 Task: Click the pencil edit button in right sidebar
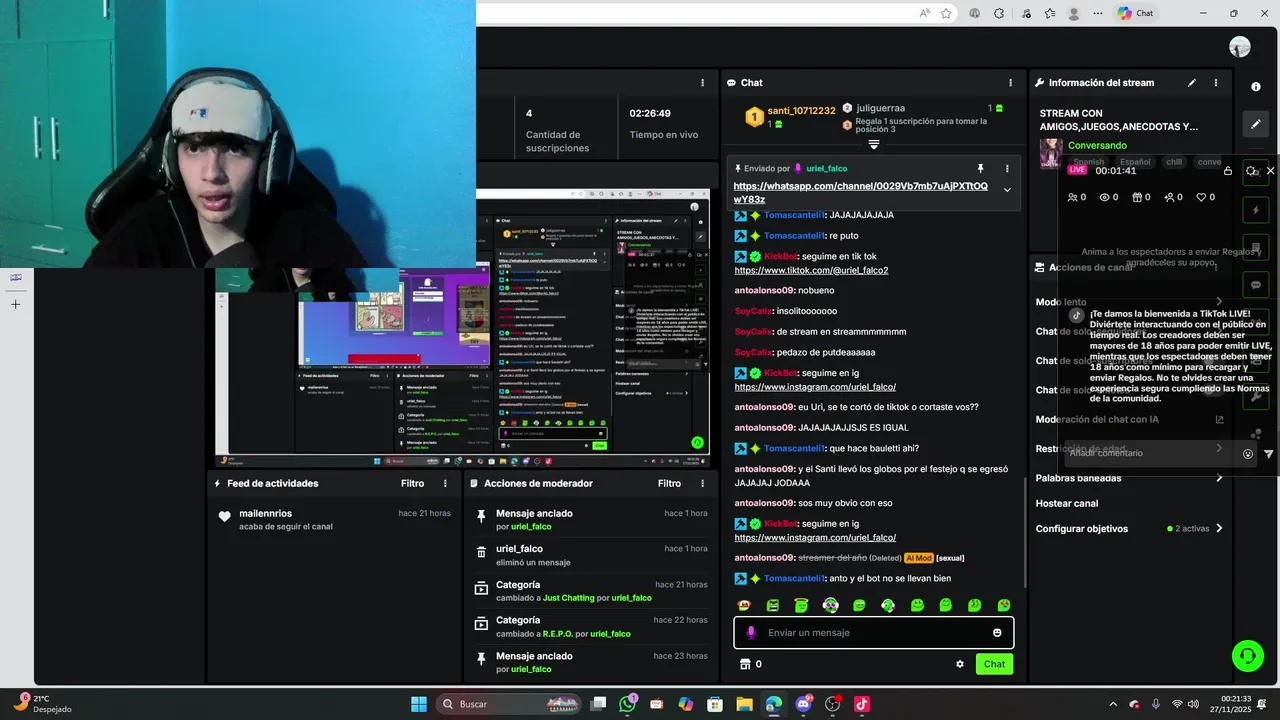[x=1257, y=124]
